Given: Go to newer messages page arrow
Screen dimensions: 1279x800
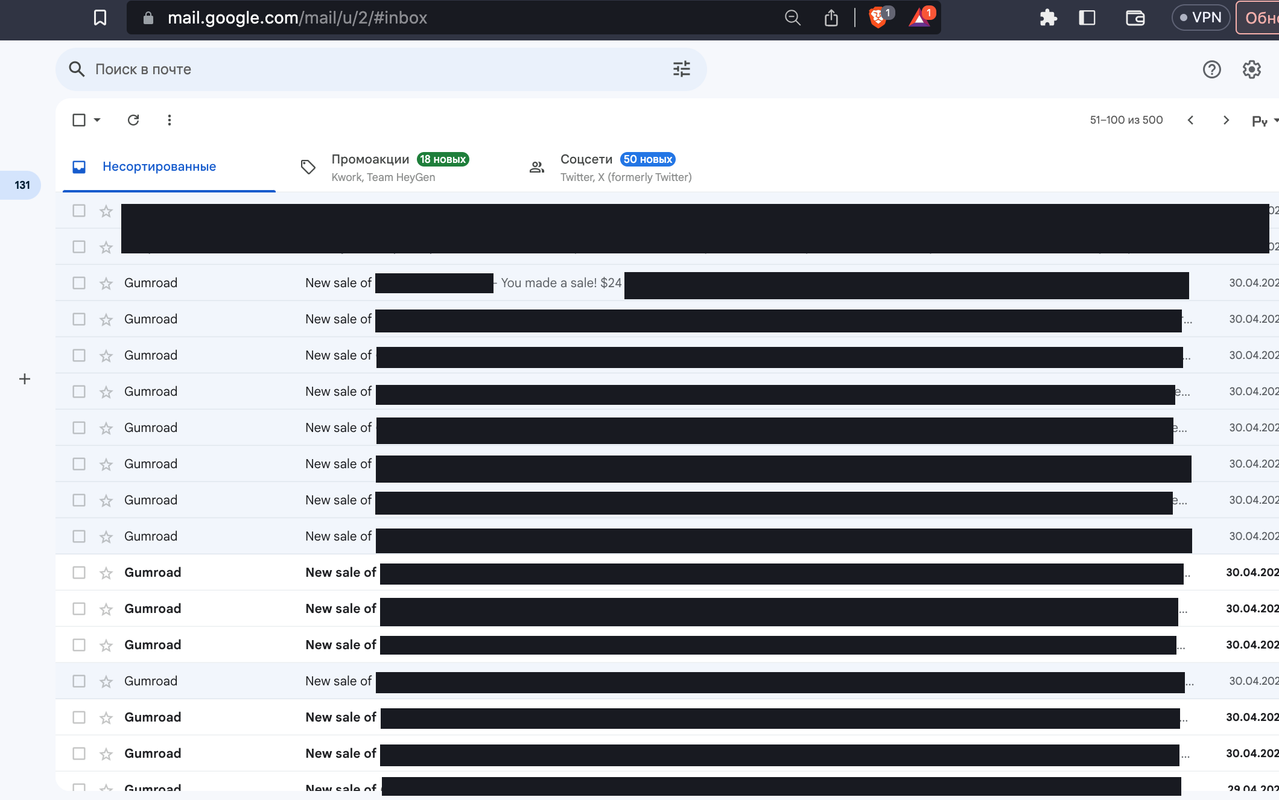Looking at the screenshot, I should (1190, 120).
